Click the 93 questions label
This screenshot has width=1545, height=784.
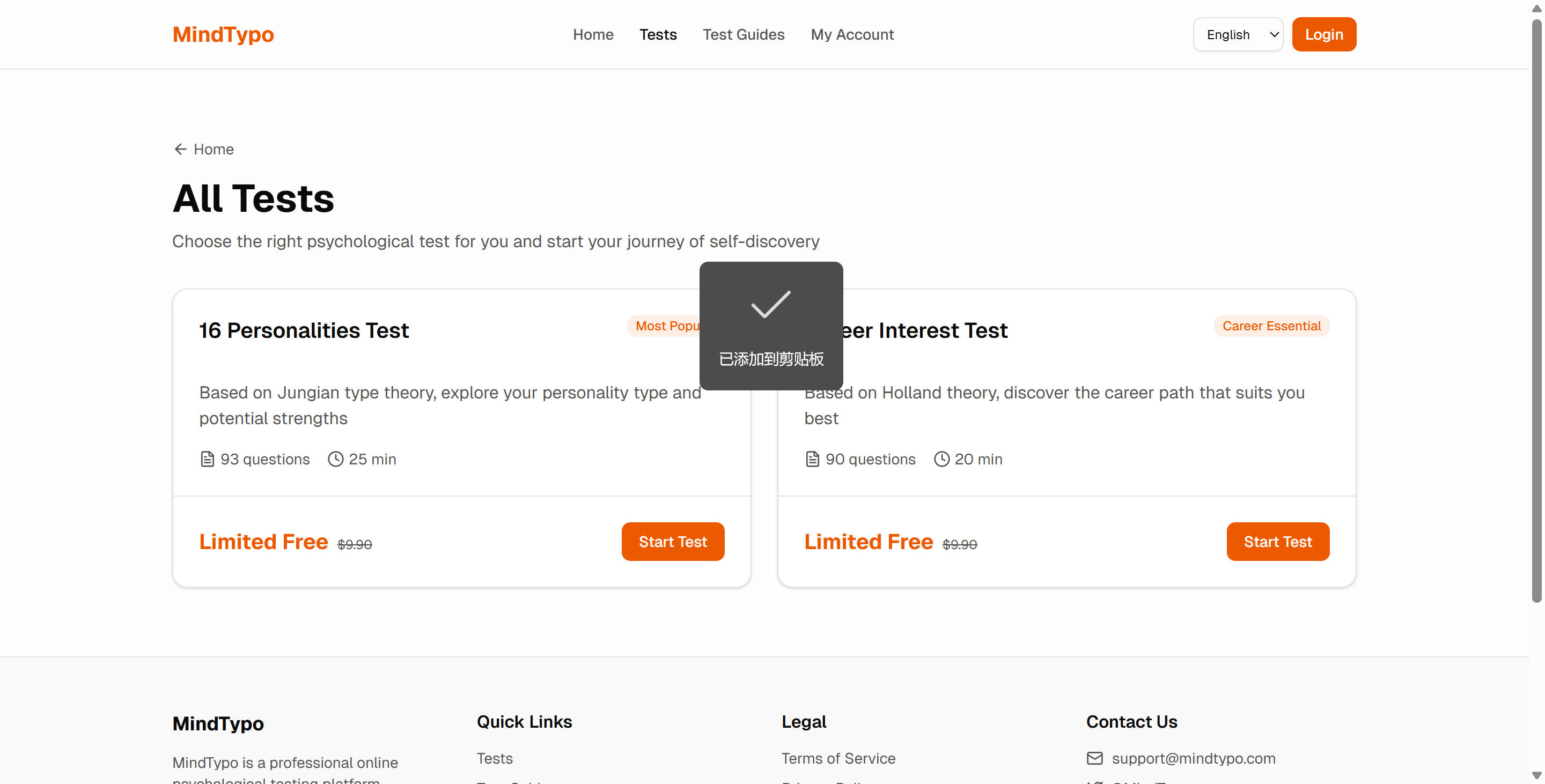264,459
